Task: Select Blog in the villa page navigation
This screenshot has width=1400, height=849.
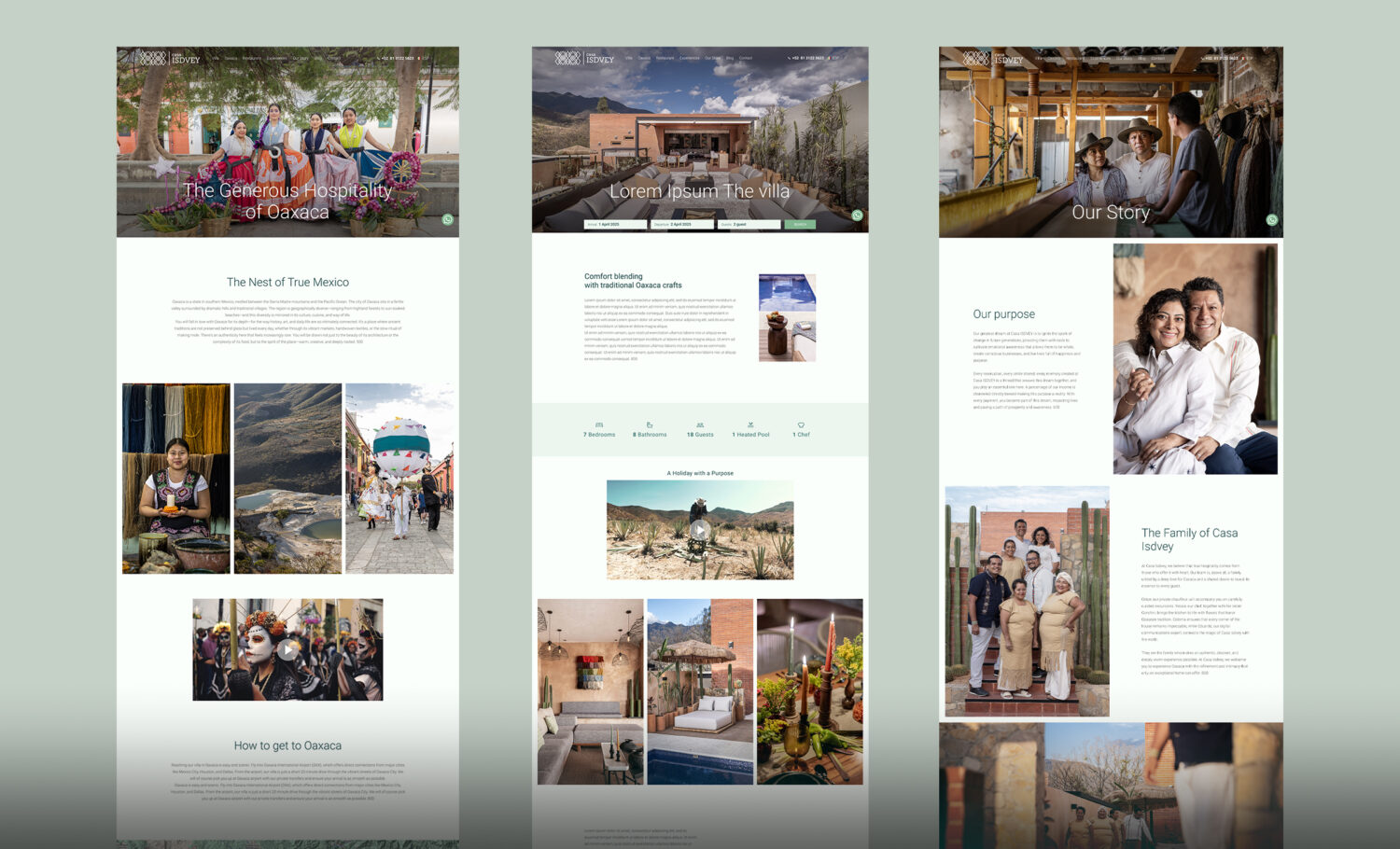Action: [x=730, y=58]
